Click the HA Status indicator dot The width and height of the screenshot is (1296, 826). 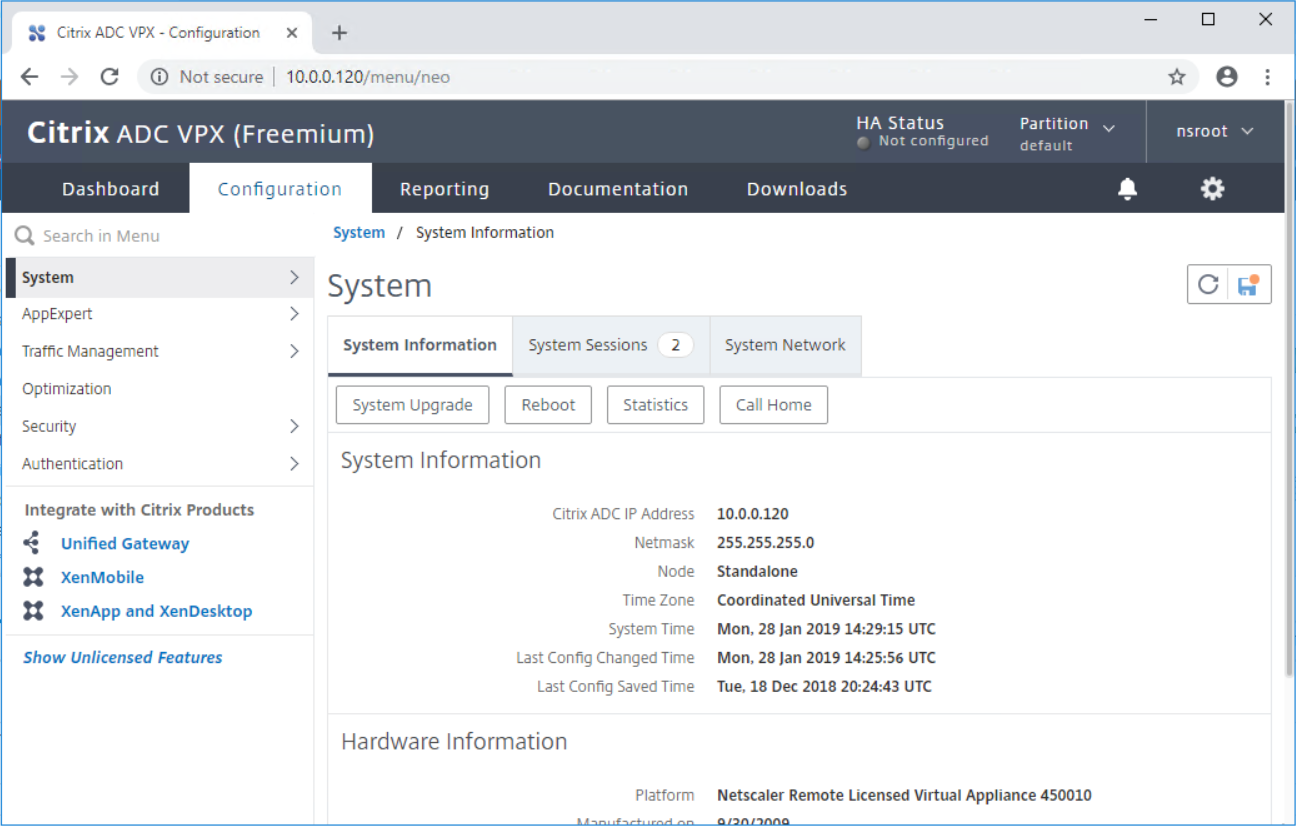(x=864, y=142)
